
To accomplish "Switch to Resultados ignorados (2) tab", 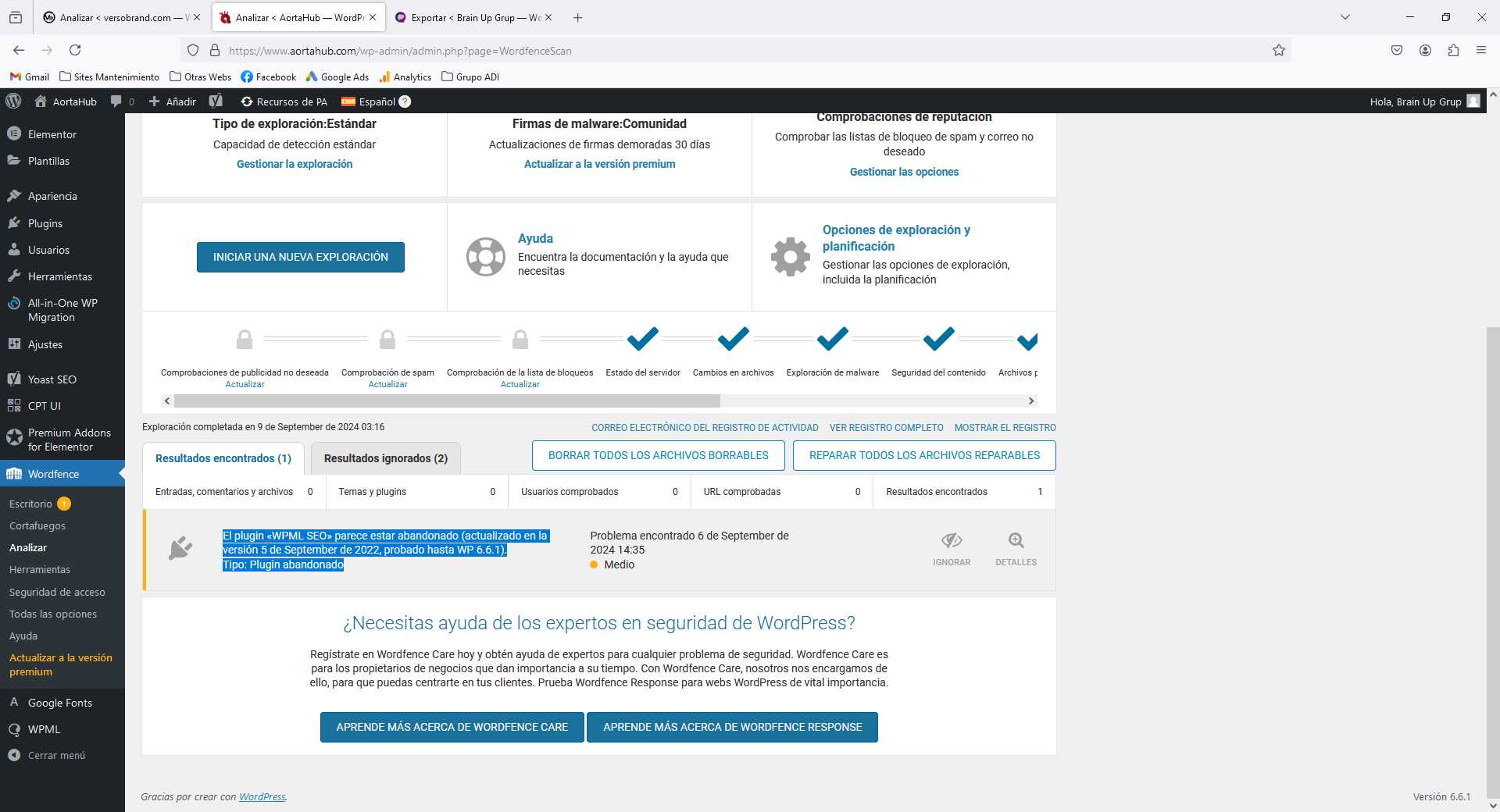I will tap(386, 458).
